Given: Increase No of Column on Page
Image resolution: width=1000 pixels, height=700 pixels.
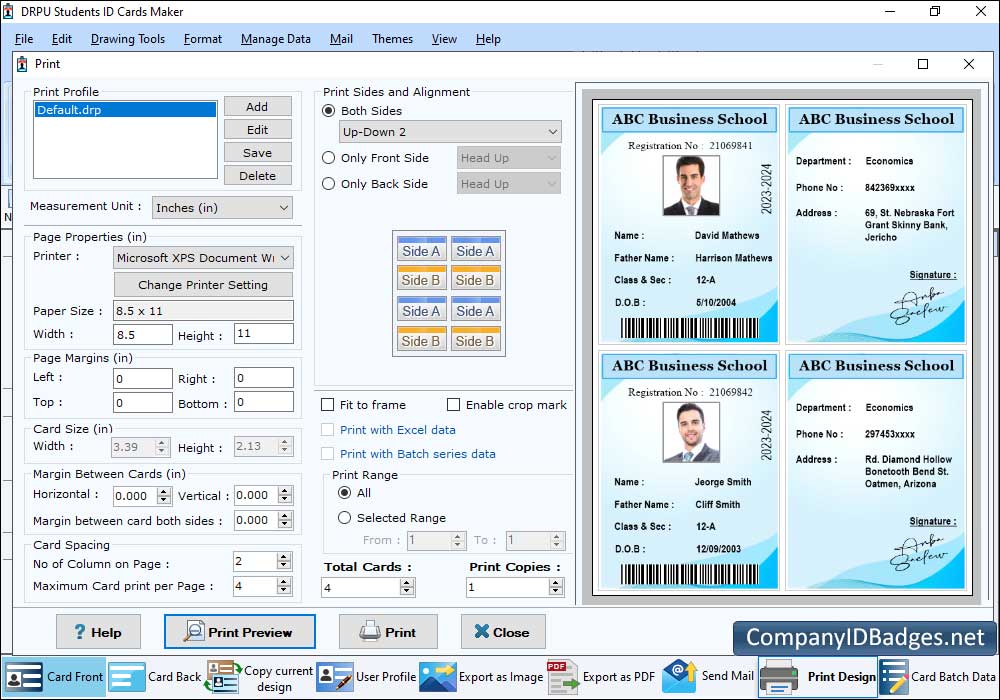Looking at the screenshot, I should [x=284, y=557].
